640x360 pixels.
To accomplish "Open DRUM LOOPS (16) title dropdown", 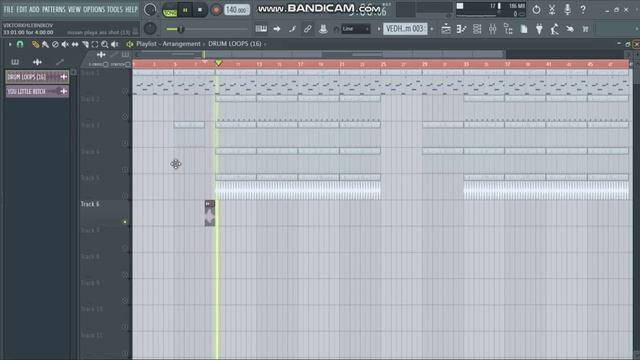I will click(x=237, y=44).
